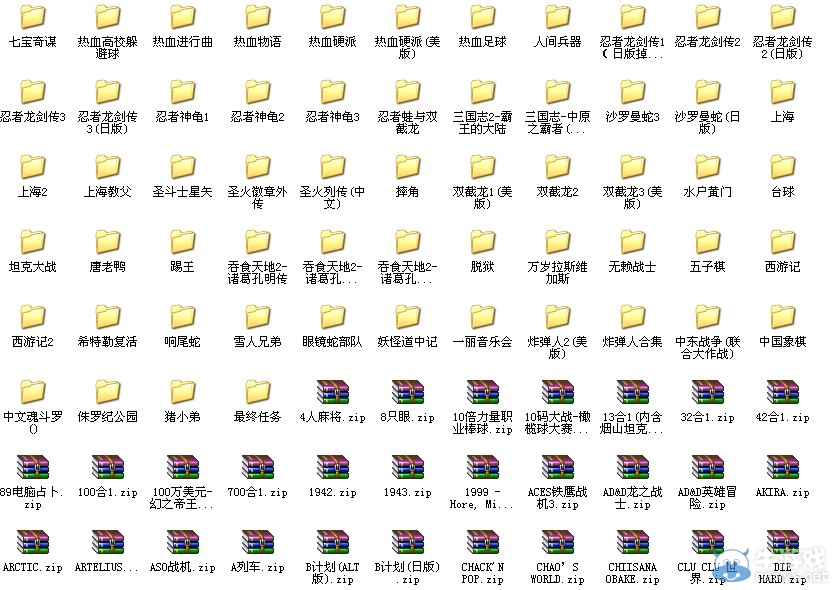Click the 侏罗纪公园 folder icon
Viewport: 836px width, 590px height.
[x=108, y=393]
